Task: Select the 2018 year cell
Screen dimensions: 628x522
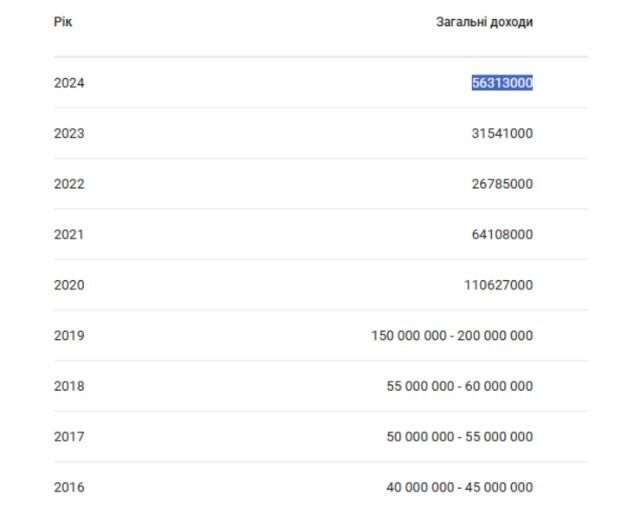Action: click(69, 386)
